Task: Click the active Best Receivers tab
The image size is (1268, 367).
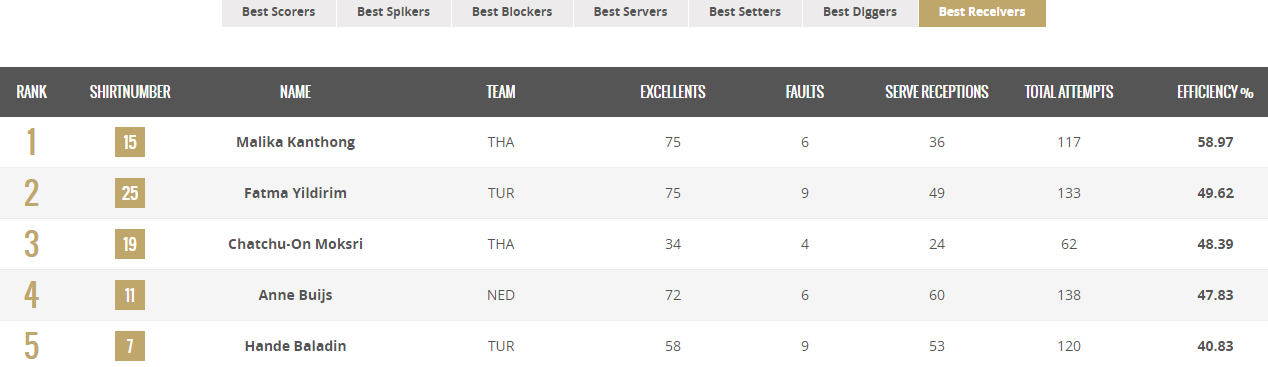Action: click(x=982, y=13)
